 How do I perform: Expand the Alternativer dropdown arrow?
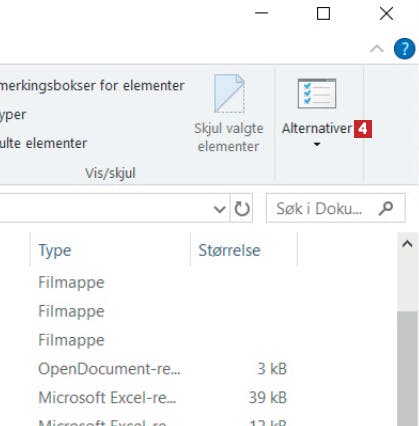[317, 144]
